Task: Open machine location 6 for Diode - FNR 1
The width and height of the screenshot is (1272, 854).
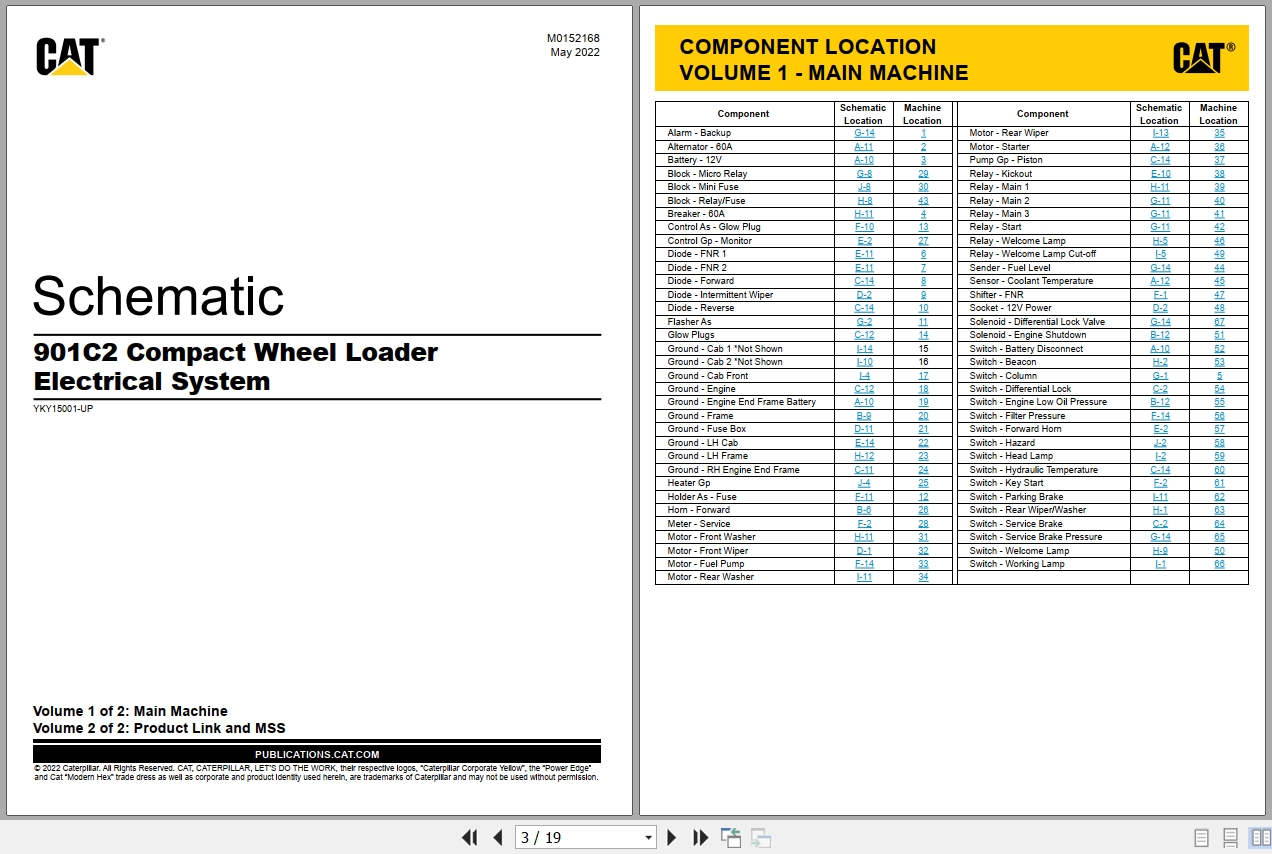Action: point(923,254)
